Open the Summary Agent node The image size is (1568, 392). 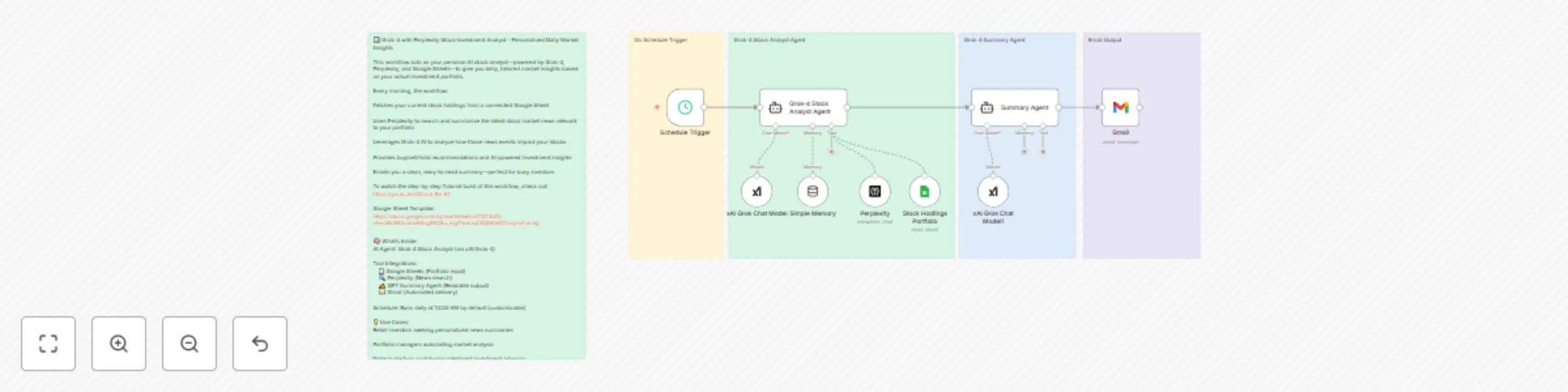click(1015, 107)
